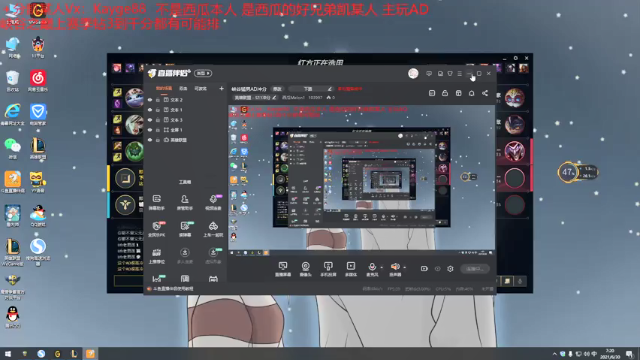This screenshot has width=640, height=360.
Task: Click the padlock icon in the stream header
Action: point(445,93)
